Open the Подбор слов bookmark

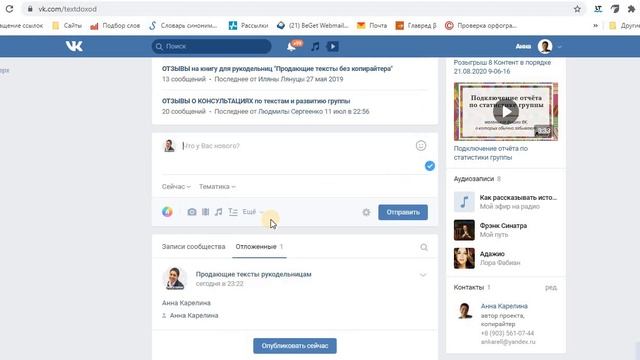[x=115, y=25]
